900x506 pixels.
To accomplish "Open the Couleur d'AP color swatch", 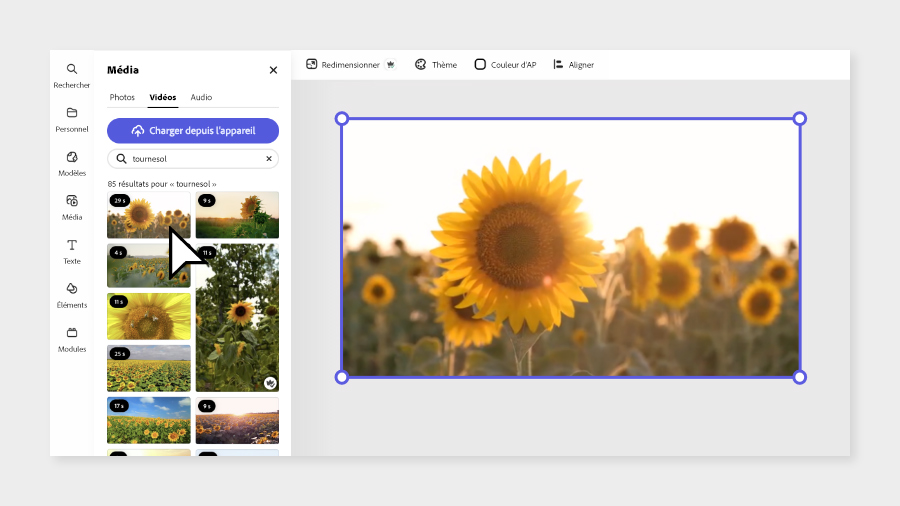I will click(x=505, y=65).
